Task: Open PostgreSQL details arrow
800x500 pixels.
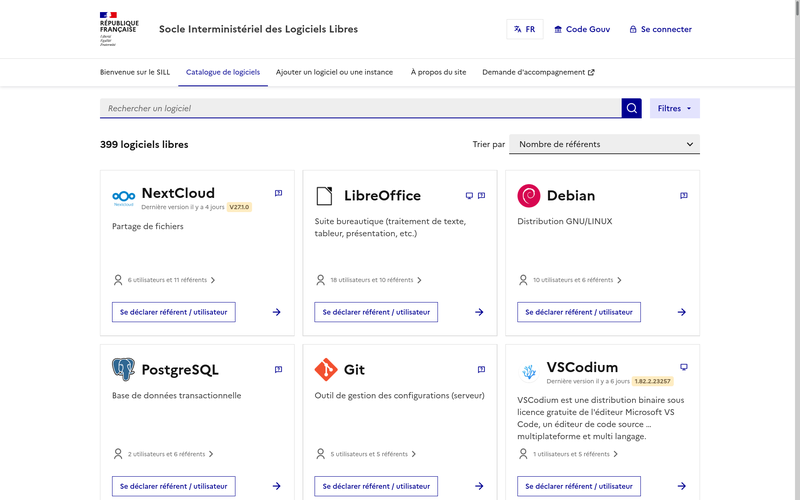Action: pyautogui.click(x=277, y=486)
